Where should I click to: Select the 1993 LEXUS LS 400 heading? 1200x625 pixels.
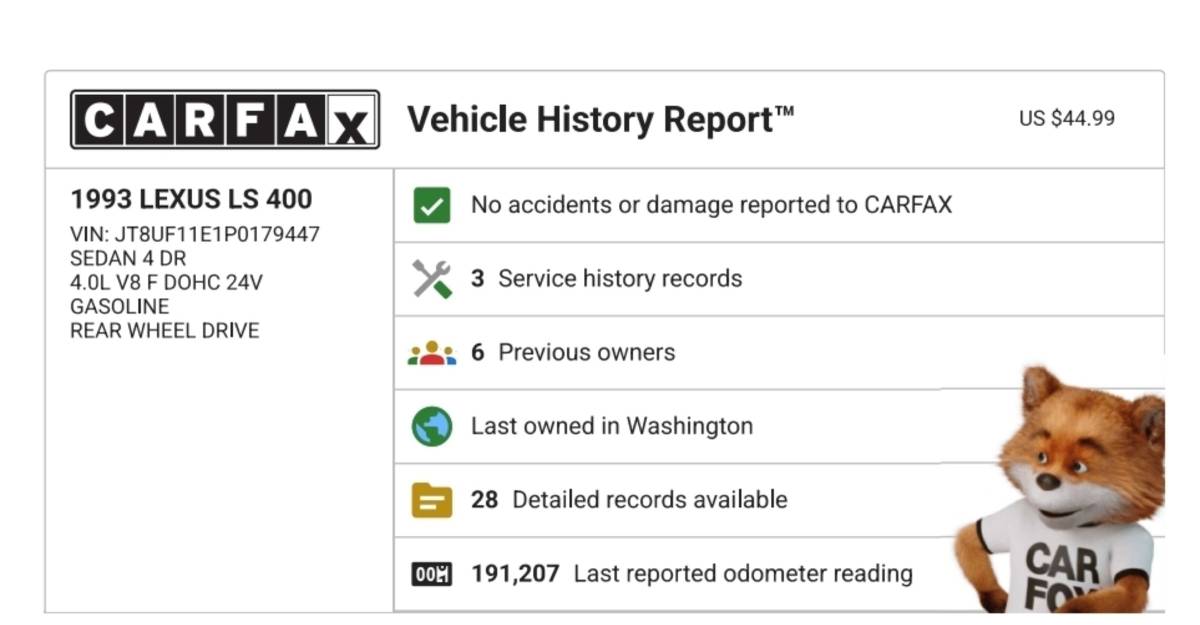(x=191, y=199)
